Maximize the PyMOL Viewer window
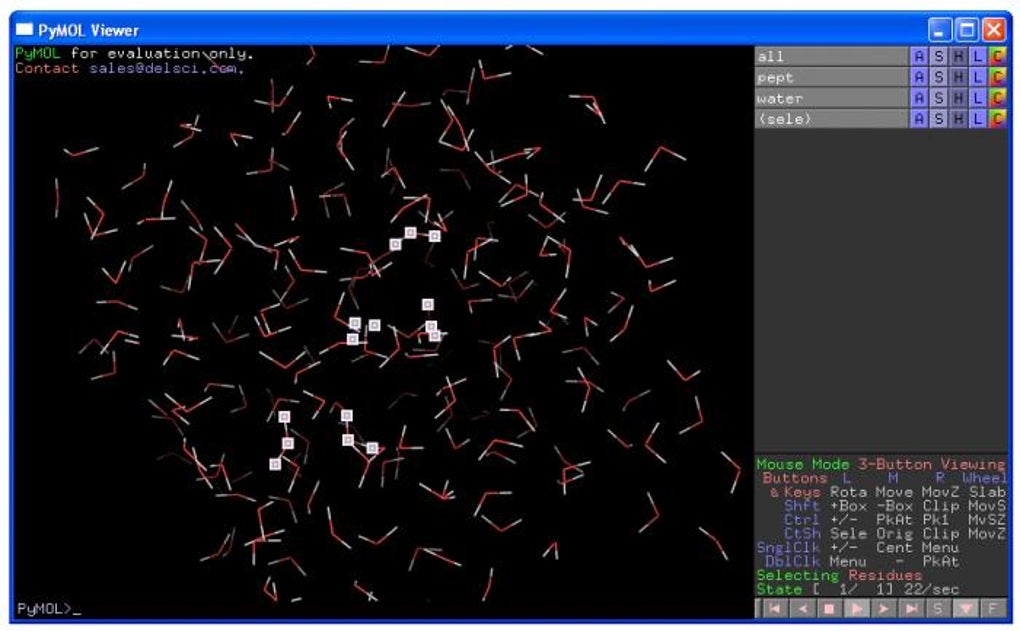Image resolution: width=1020 pixels, height=631 pixels. 967,30
